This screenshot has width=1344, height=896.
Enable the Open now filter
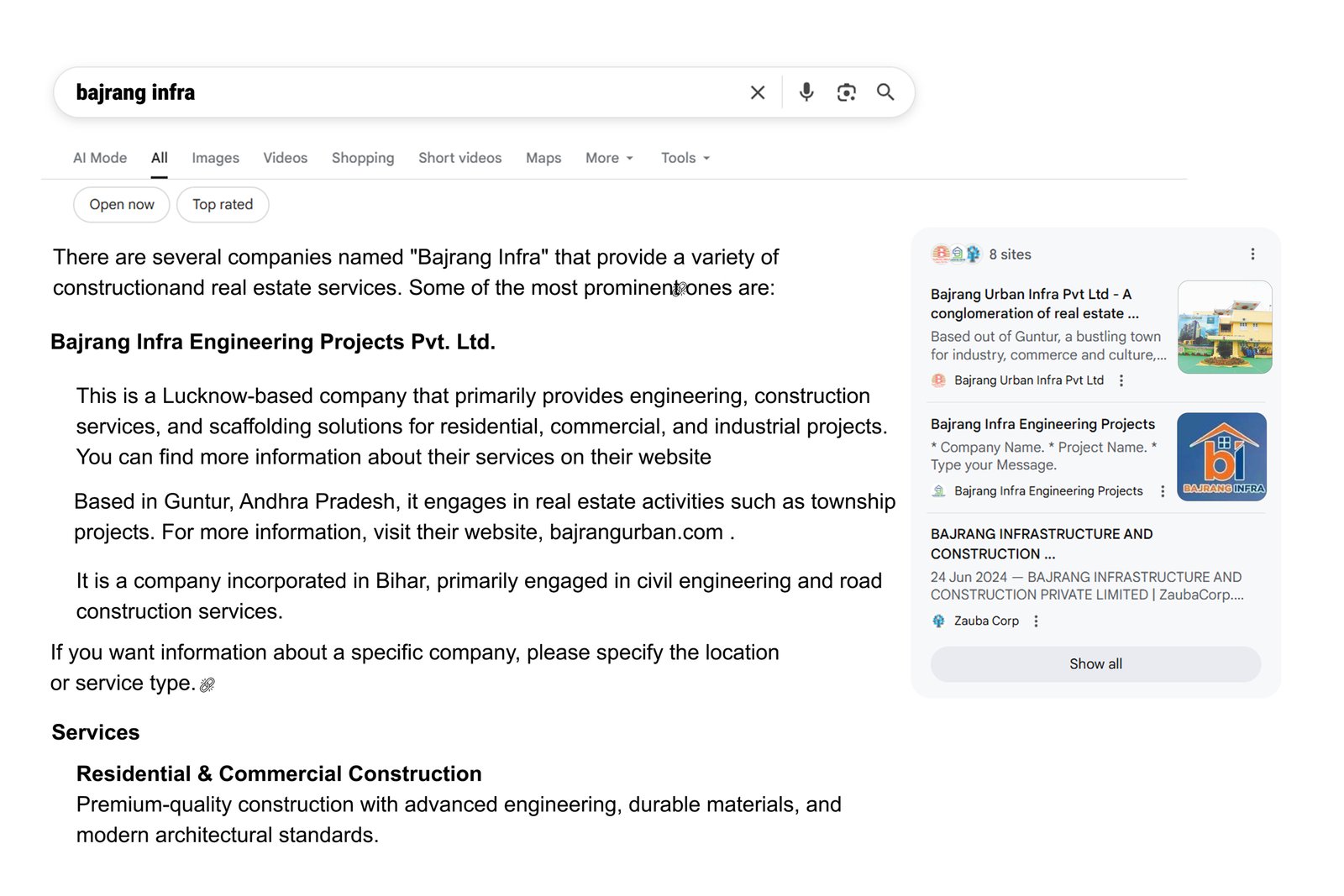[x=121, y=204]
